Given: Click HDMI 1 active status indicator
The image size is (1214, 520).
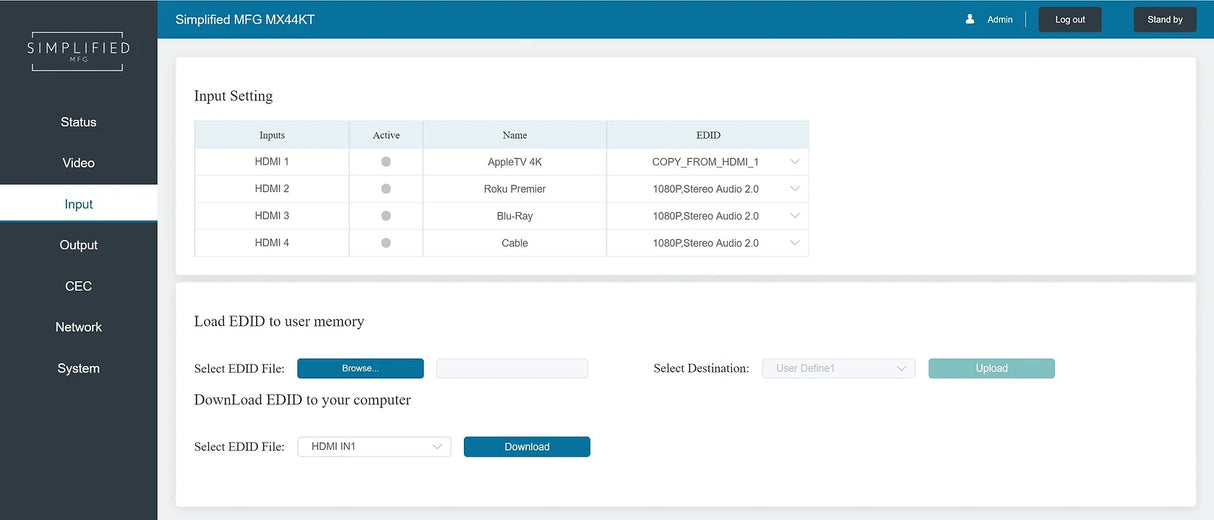Looking at the screenshot, I should pyautogui.click(x=386, y=162).
